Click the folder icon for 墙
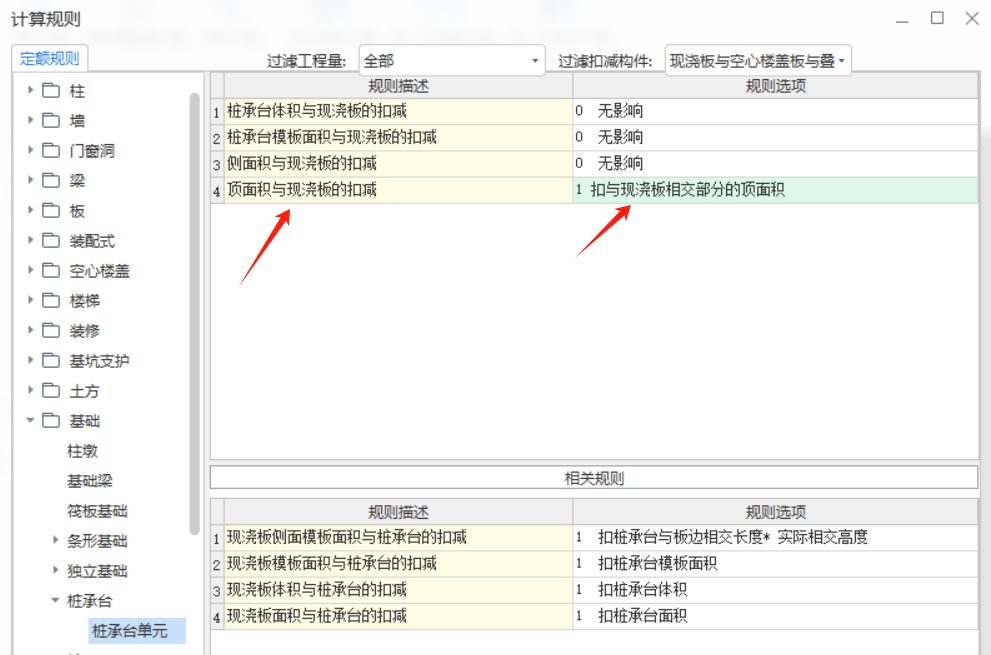 pyautogui.click(x=51, y=120)
